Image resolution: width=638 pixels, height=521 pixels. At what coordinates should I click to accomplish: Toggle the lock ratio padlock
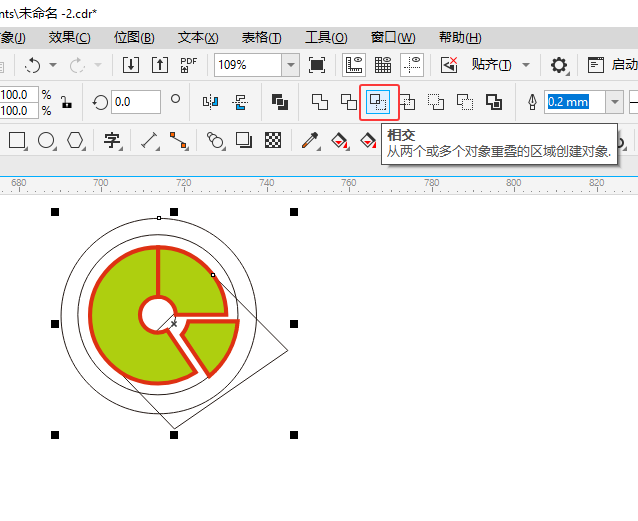(x=66, y=102)
